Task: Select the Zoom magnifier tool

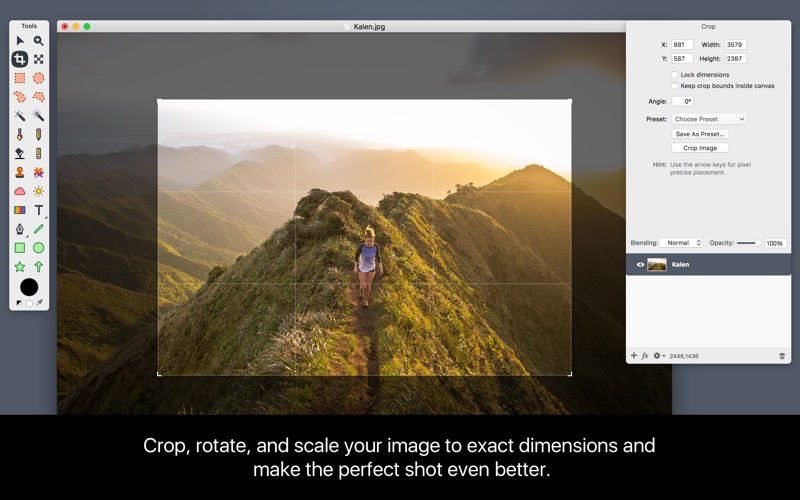Action: (x=38, y=41)
